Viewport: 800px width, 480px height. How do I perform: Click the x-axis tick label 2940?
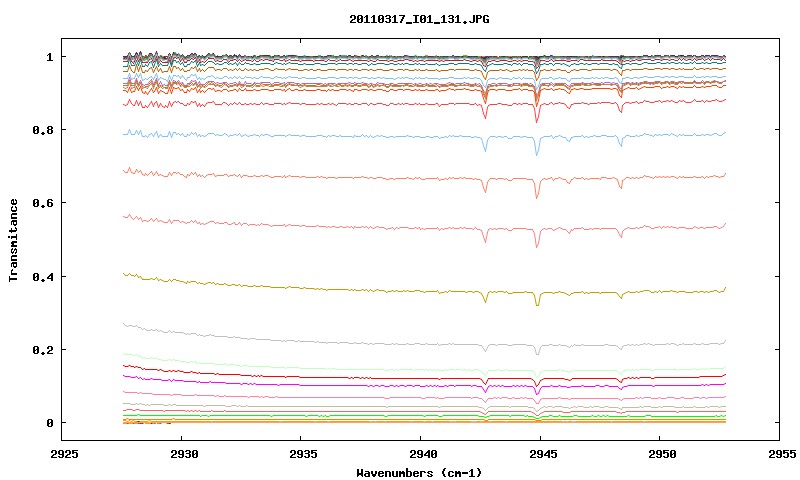pos(422,454)
